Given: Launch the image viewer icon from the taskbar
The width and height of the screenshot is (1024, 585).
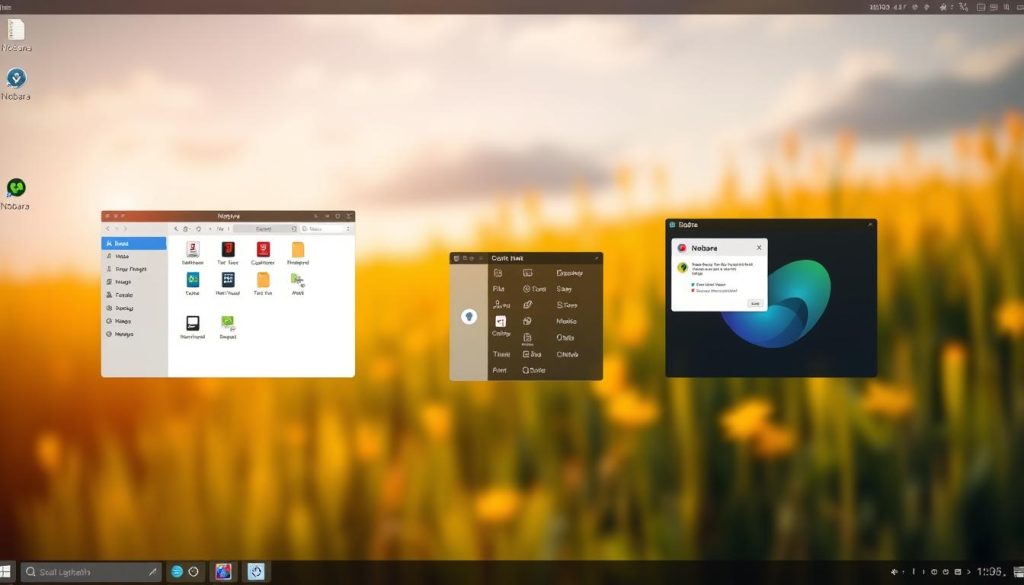Looking at the screenshot, I should (x=223, y=571).
